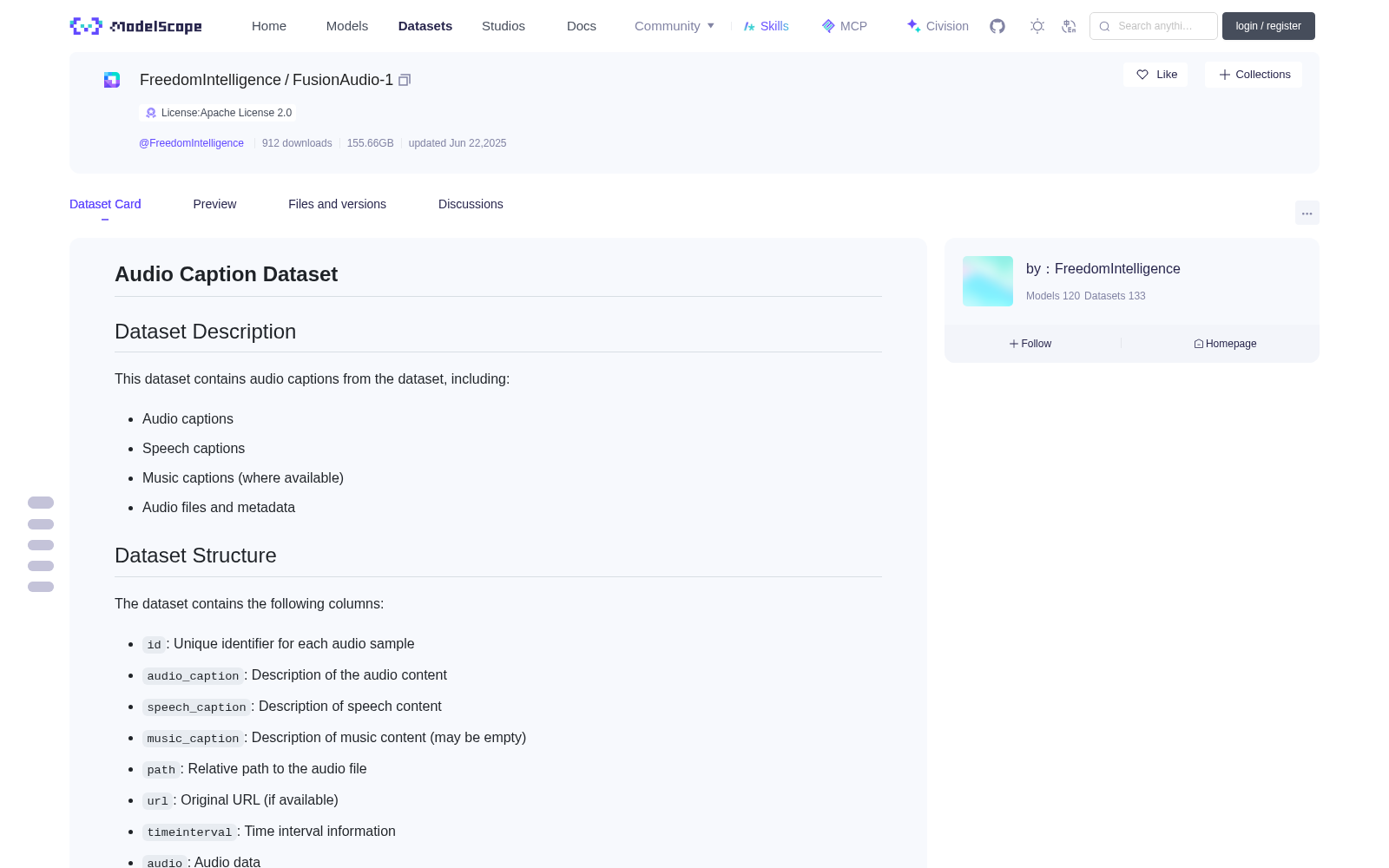Open the Skills page
Viewport: 1389px width, 868px height.
coord(767,26)
